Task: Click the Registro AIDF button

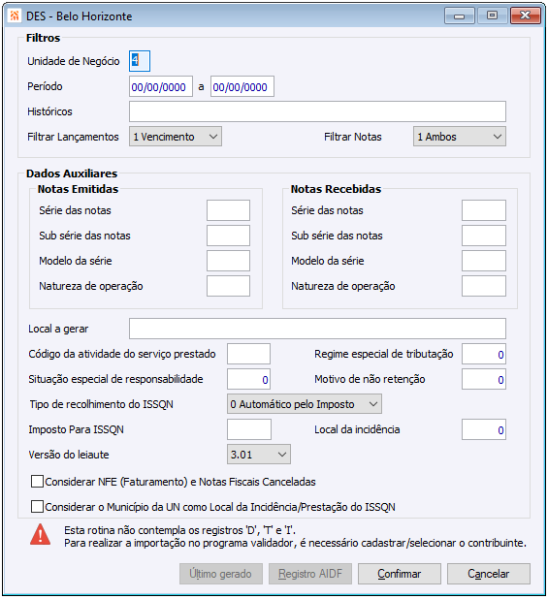Action: (x=310, y=574)
